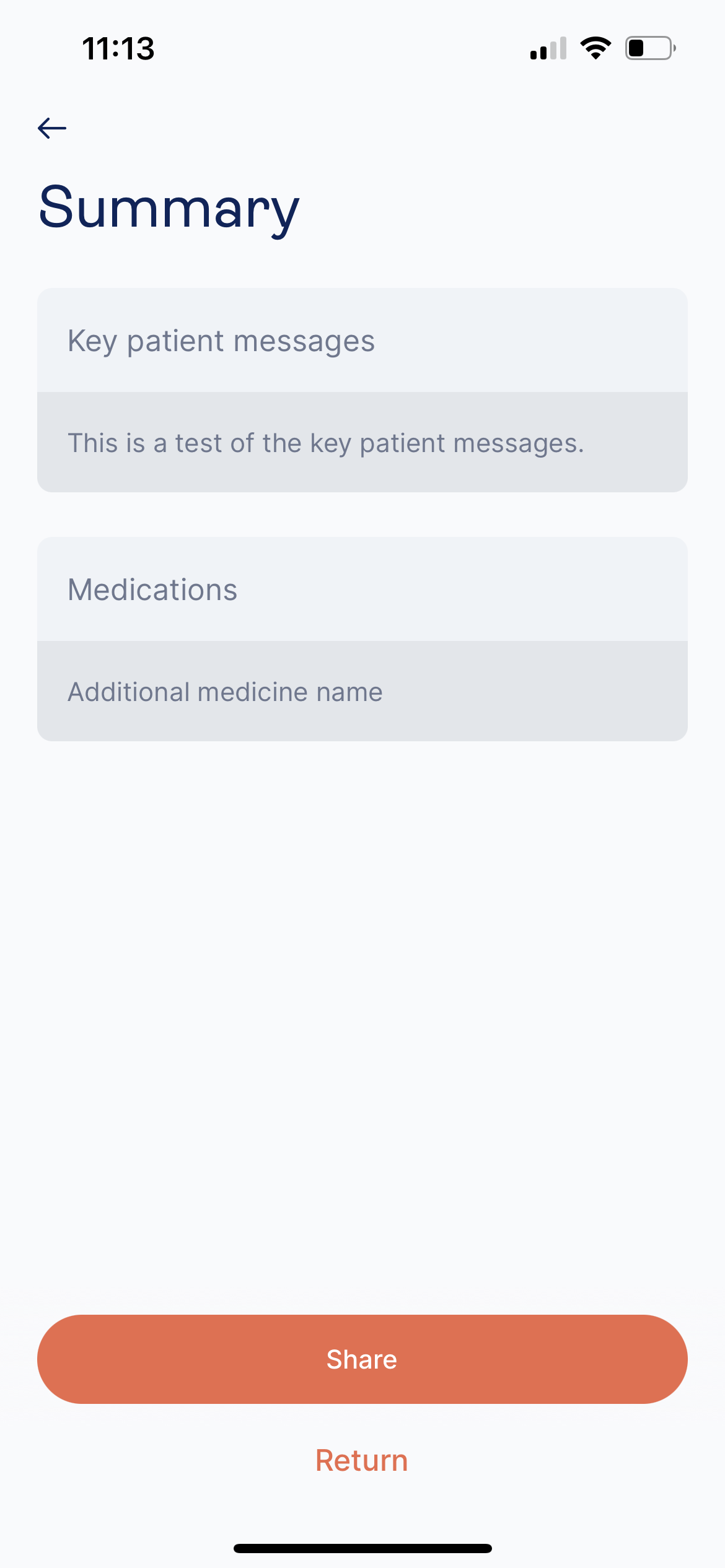Tap the battery indicator icon
Viewport: 725px width, 1568px height.
pyautogui.click(x=650, y=48)
